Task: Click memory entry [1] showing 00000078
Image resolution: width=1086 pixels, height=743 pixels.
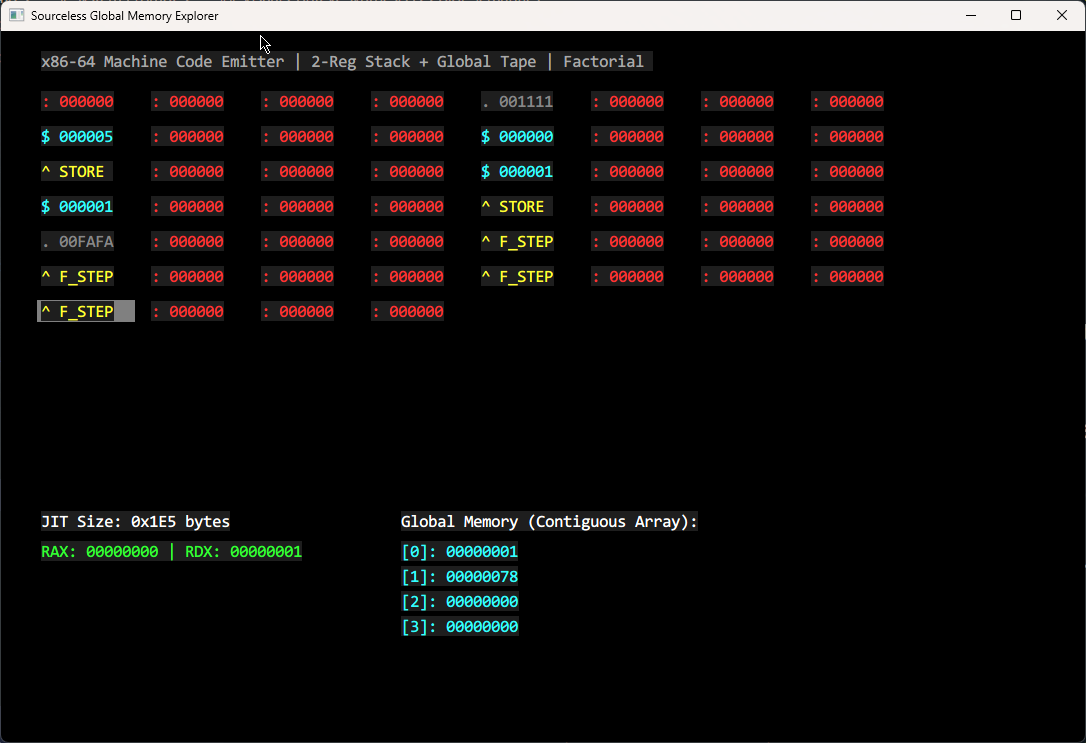Action: 459,577
